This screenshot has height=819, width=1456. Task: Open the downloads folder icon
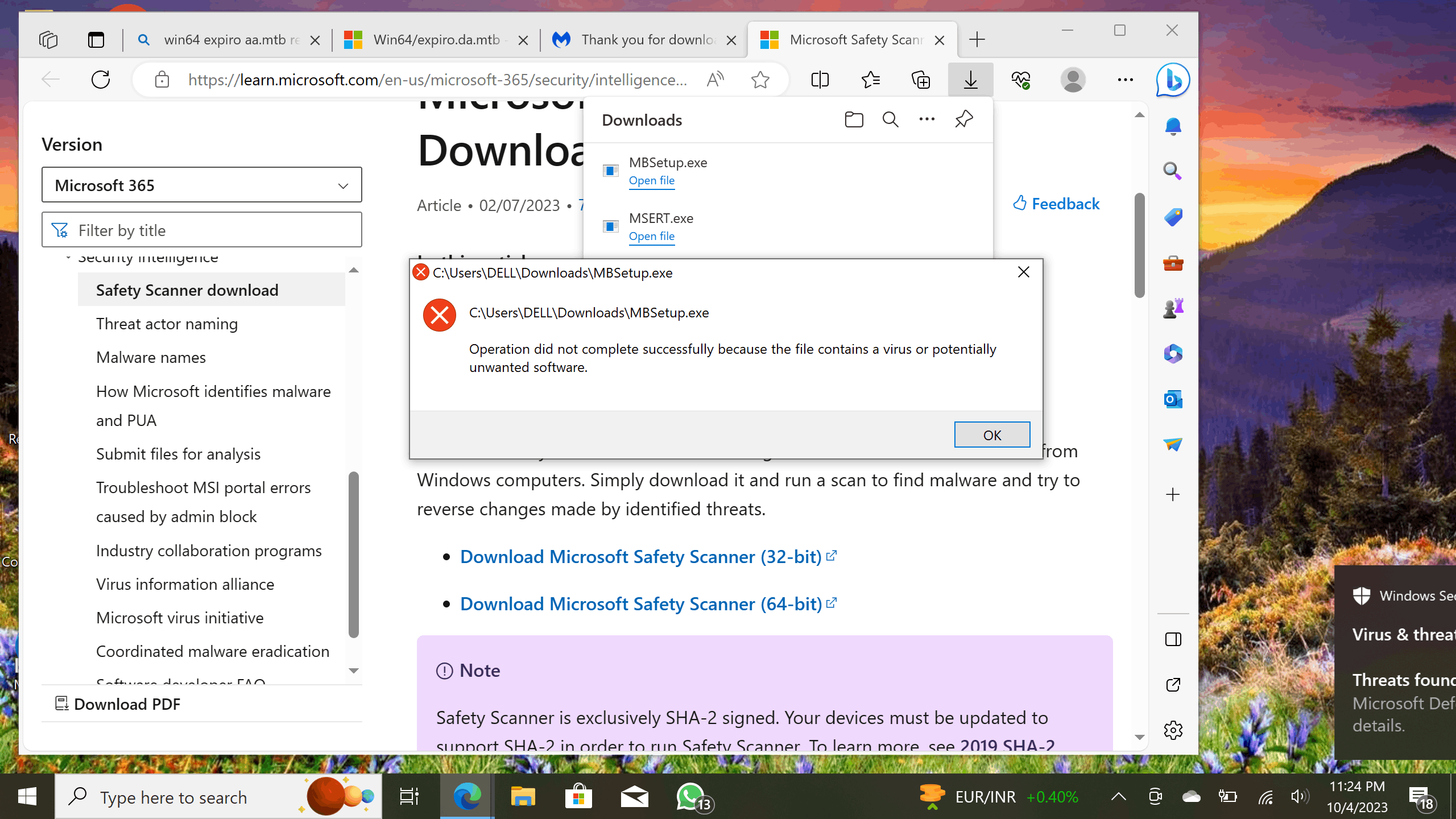pyautogui.click(x=854, y=119)
